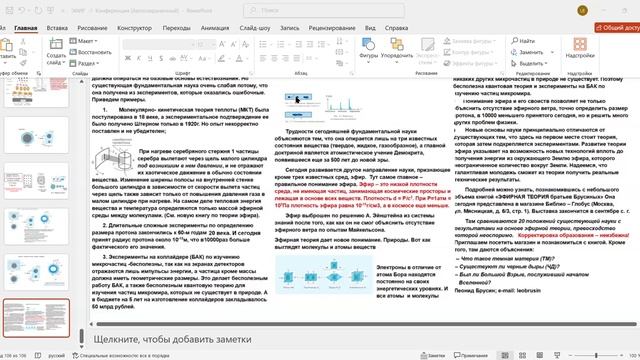
Task: Click Заменить replace button
Action: click(x=527, y=52)
